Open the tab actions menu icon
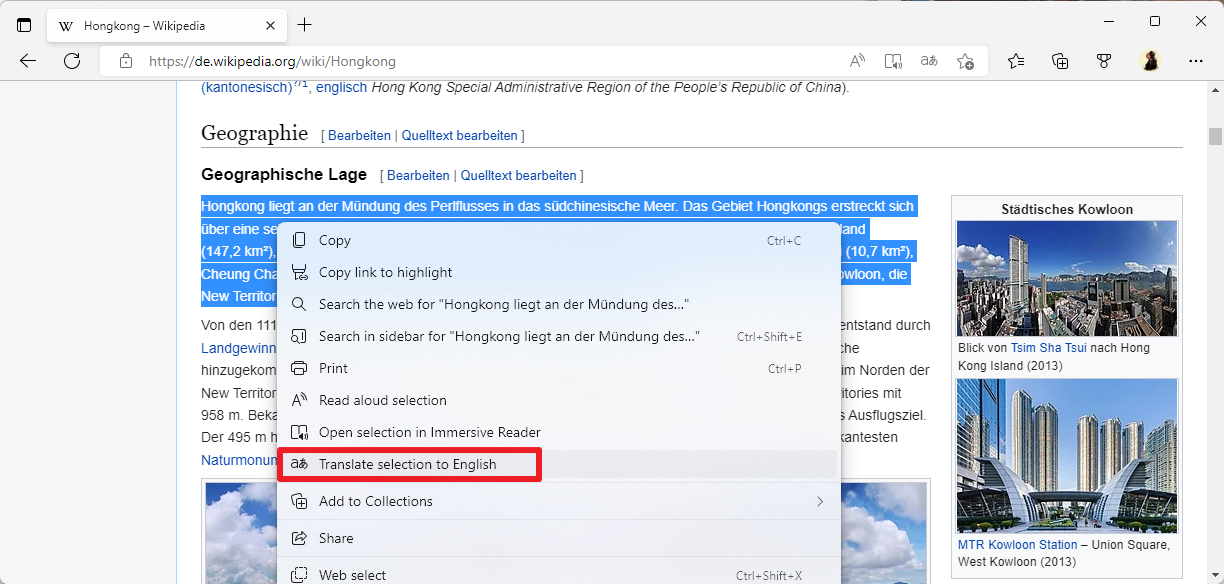Screen dimensions: 1224x584 (x=24, y=25)
